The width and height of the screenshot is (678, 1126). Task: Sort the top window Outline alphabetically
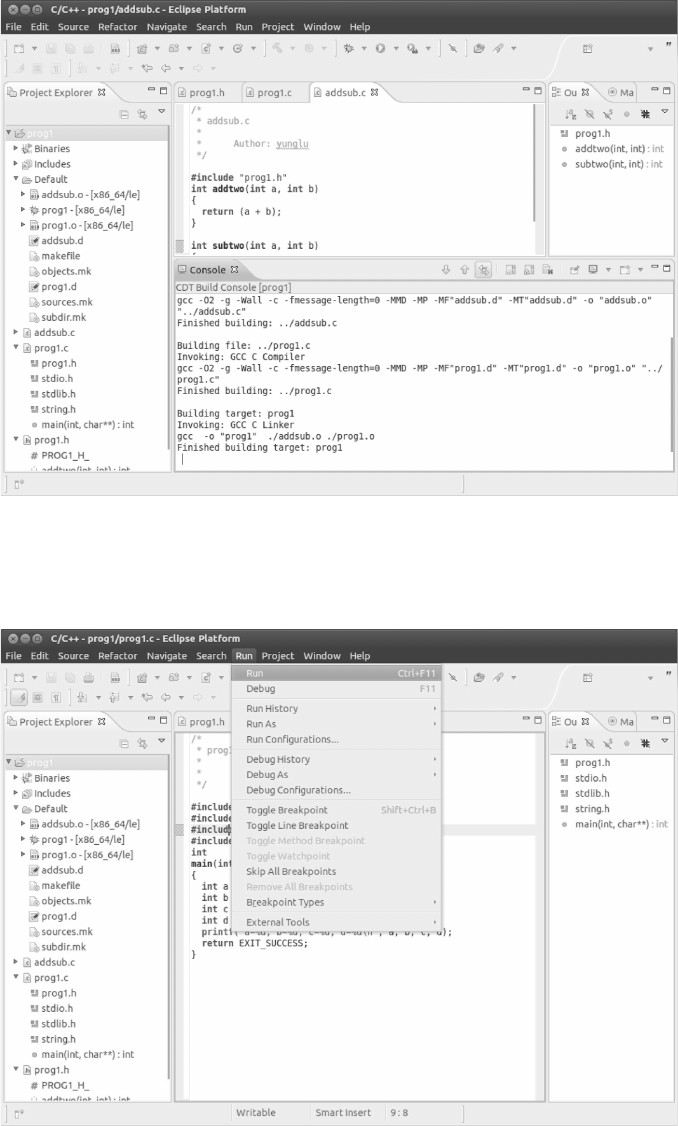pos(570,113)
